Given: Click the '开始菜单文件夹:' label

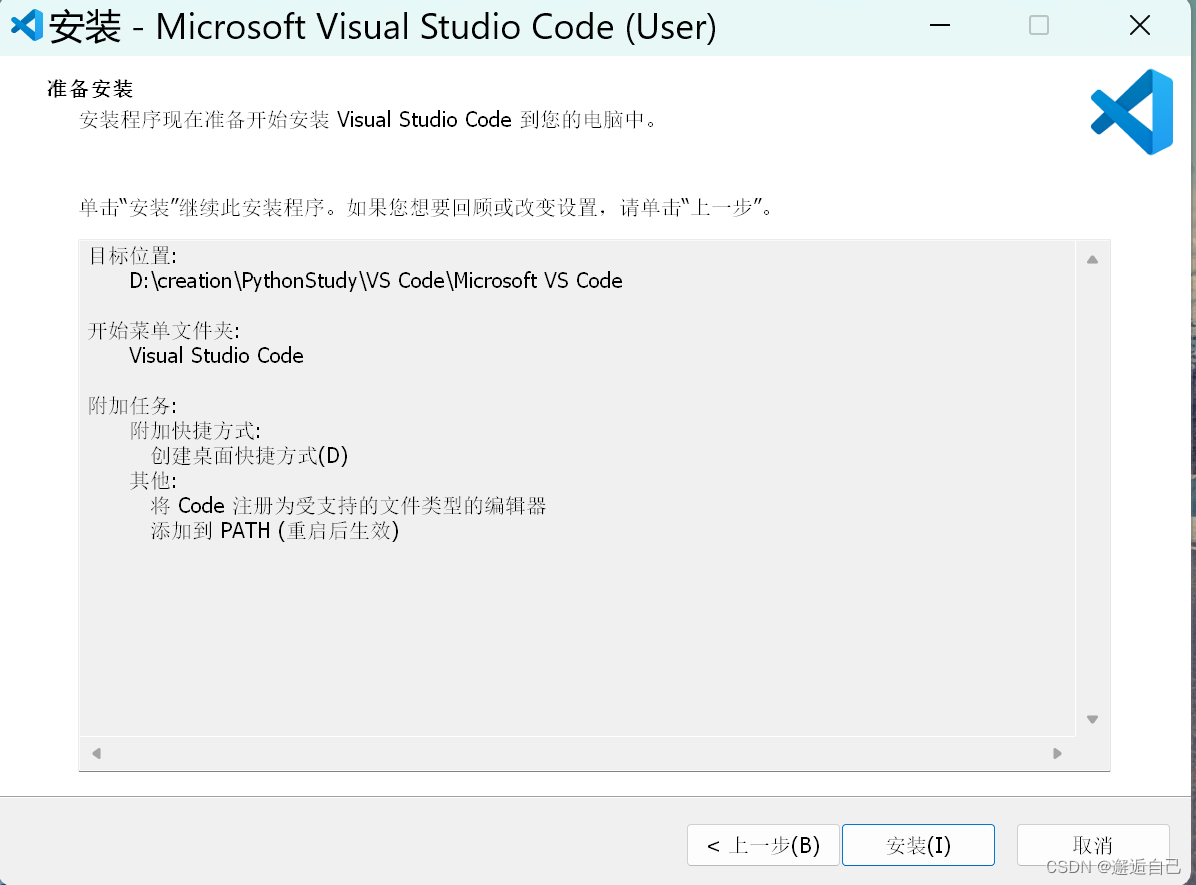Looking at the screenshot, I should [164, 330].
